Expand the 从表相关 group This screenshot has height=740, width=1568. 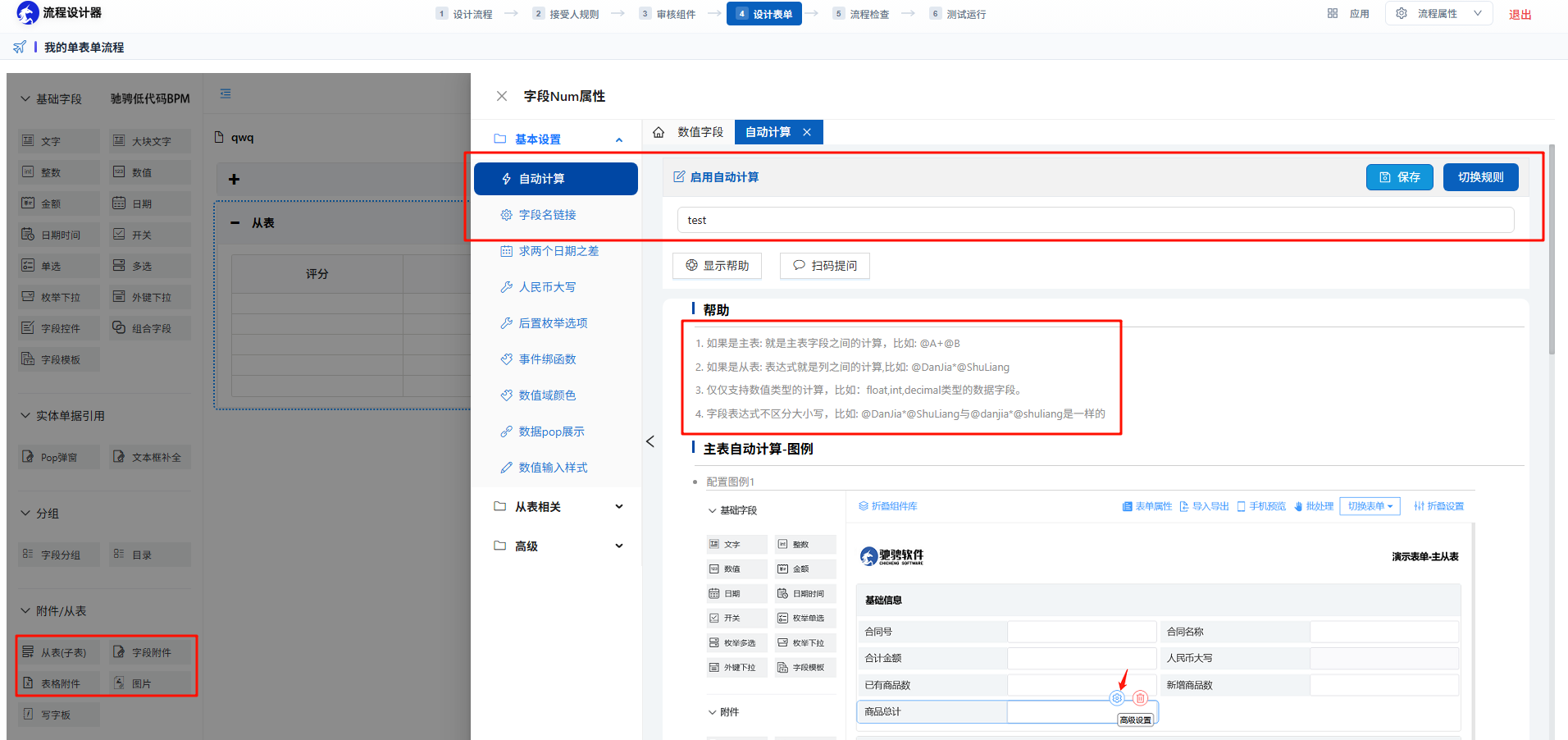pyautogui.click(x=558, y=507)
